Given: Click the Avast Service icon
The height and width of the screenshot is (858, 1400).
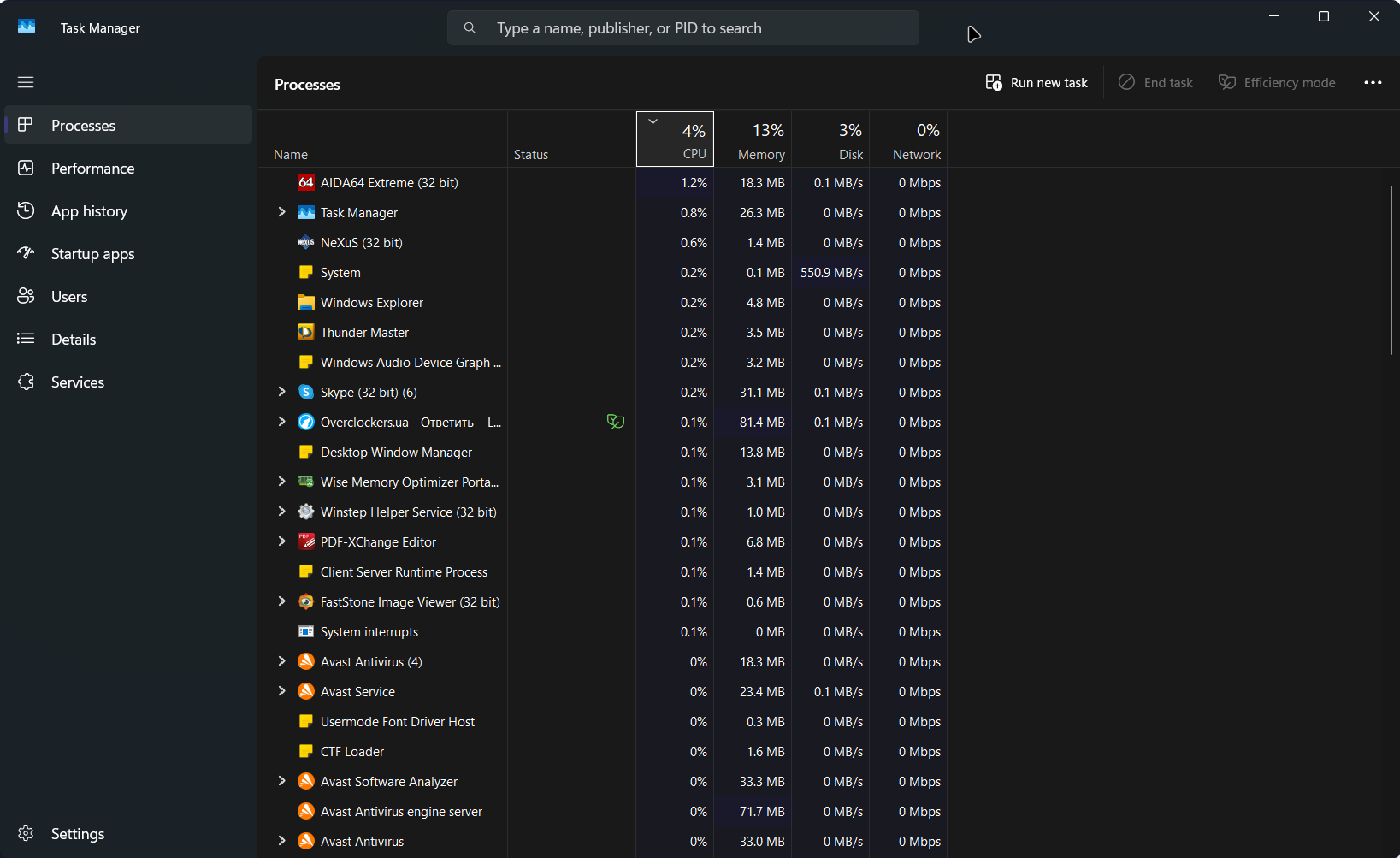Looking at the screenshot, I should pos(305,691).
